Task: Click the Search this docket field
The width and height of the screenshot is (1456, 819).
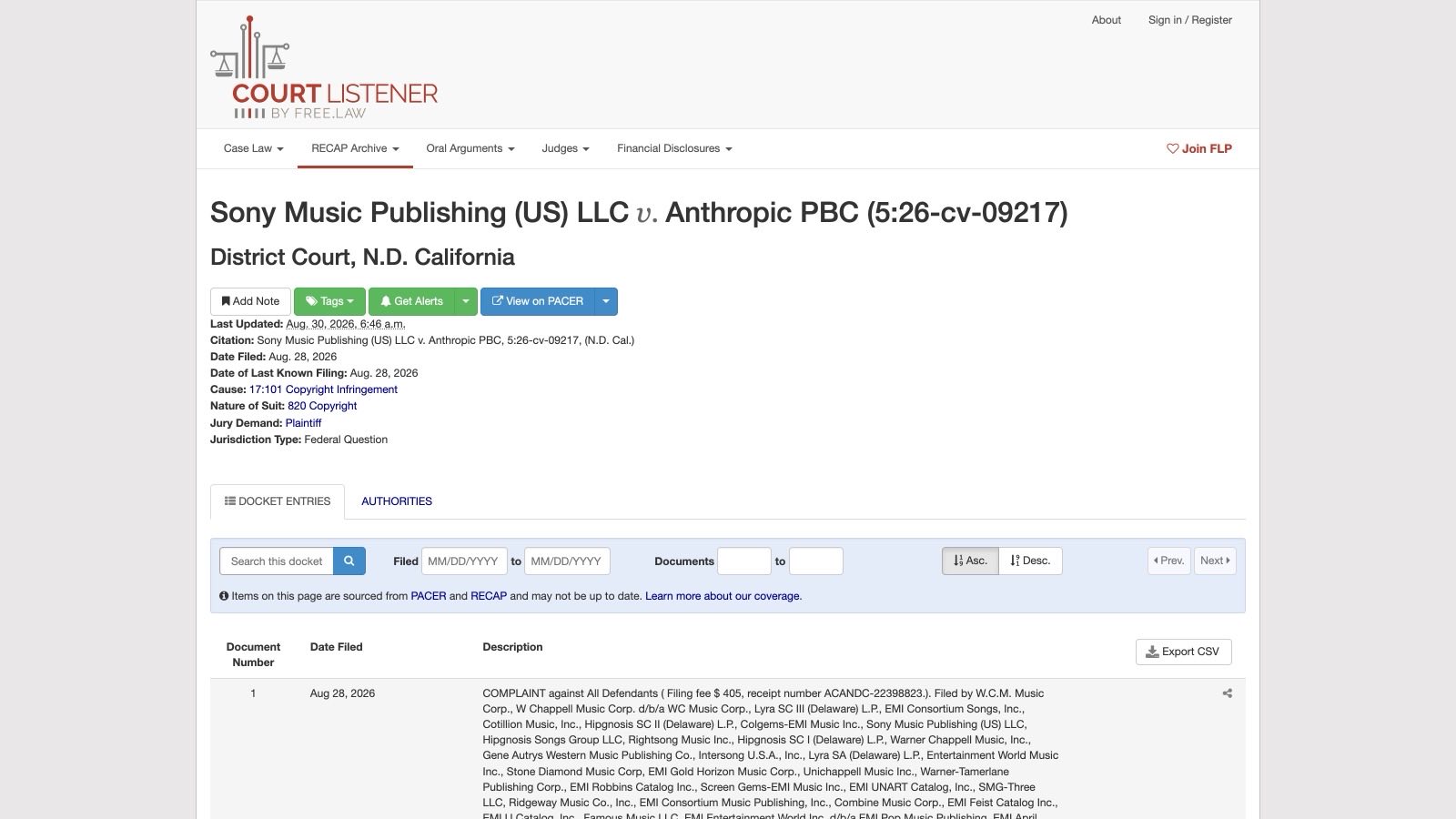Action: pos(277,561)
